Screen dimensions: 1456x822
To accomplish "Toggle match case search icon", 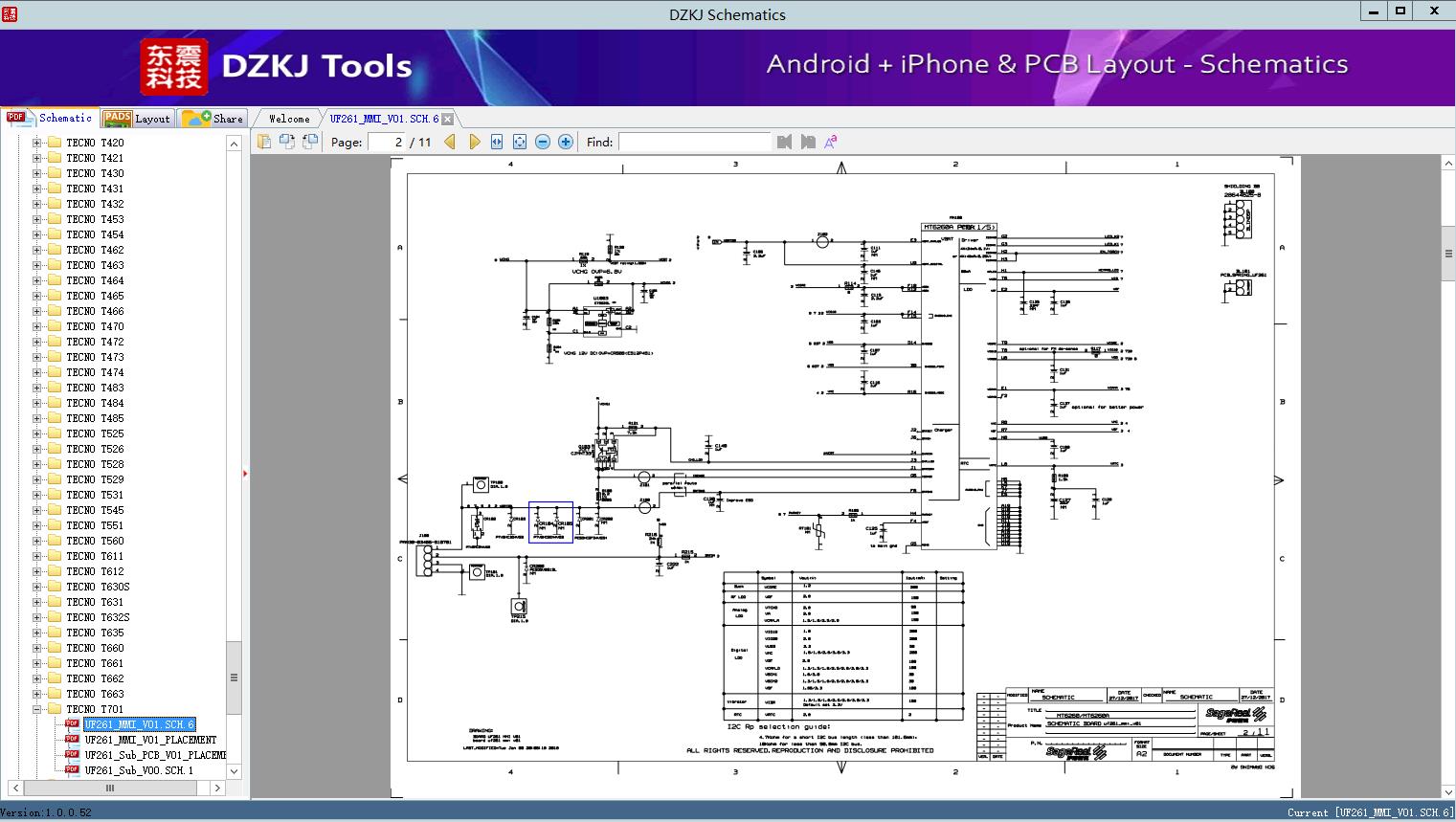I will click(x=830, y=142).
